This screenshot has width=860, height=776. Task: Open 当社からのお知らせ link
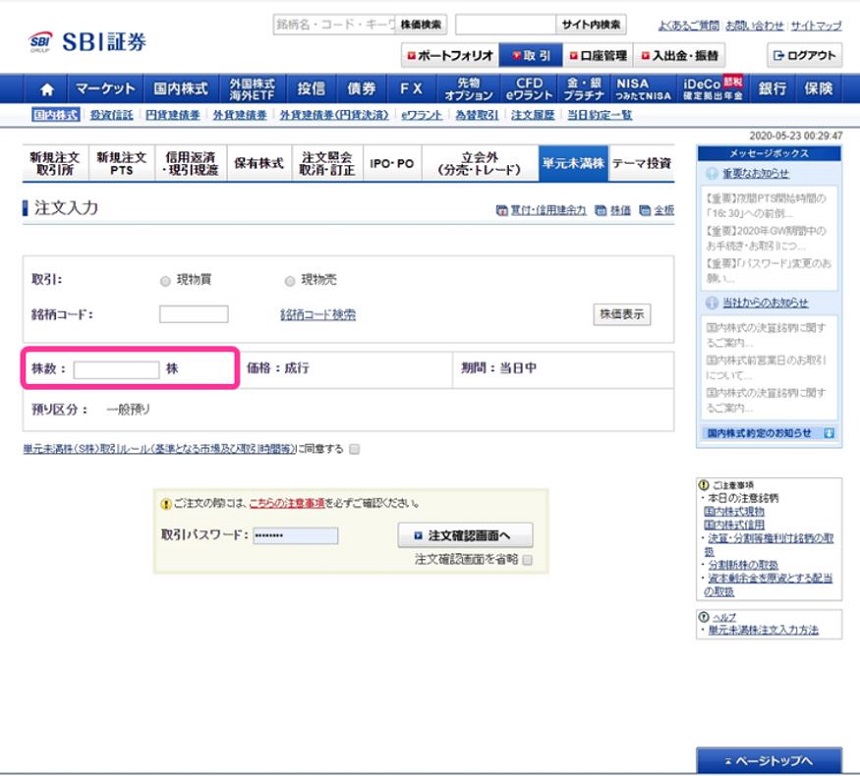point(765,303)
